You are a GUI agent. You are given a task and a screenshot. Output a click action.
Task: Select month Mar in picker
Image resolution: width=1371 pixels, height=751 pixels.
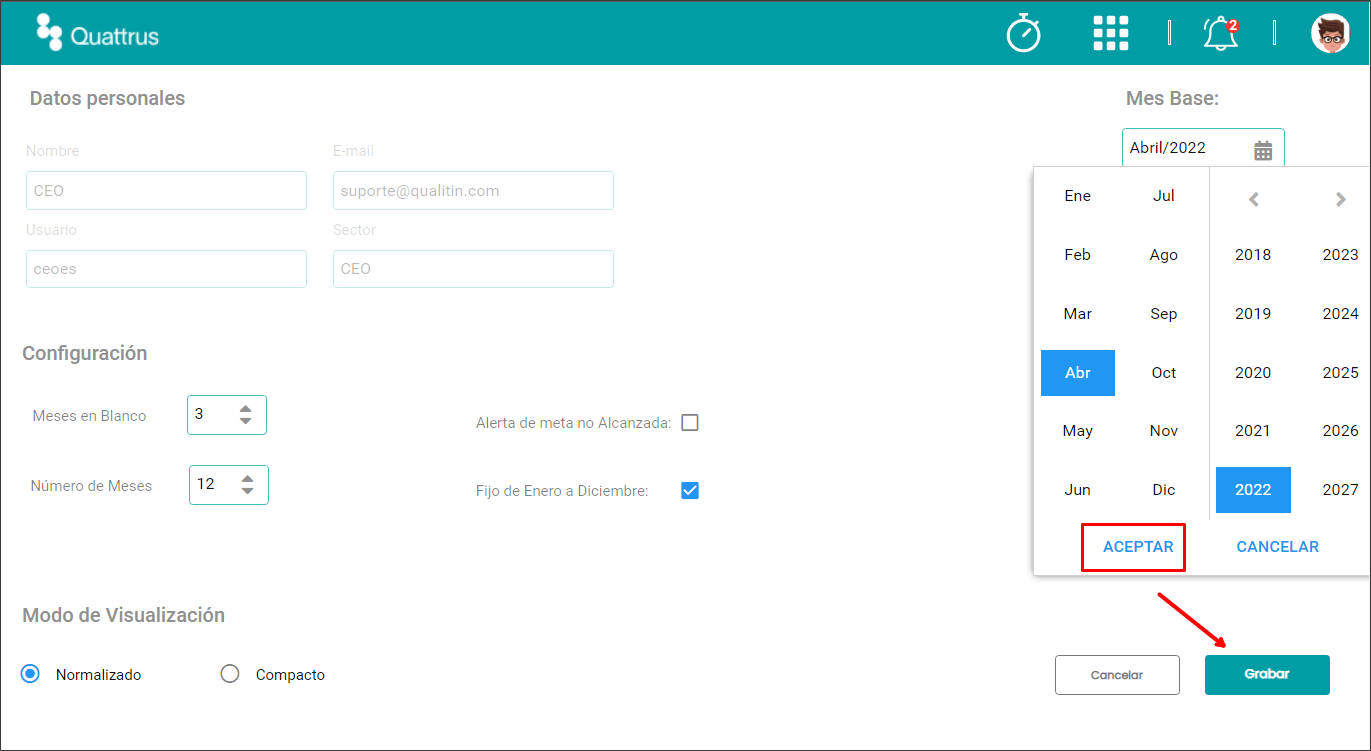pos(1078,314)
